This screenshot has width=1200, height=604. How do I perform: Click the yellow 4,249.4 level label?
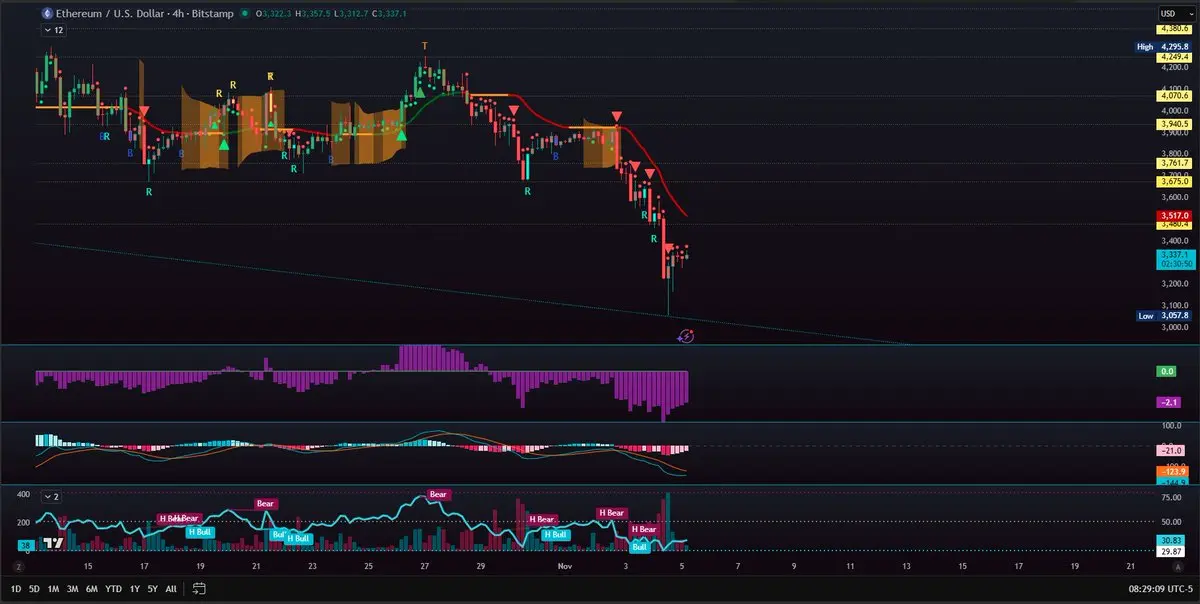[1174, 58]
